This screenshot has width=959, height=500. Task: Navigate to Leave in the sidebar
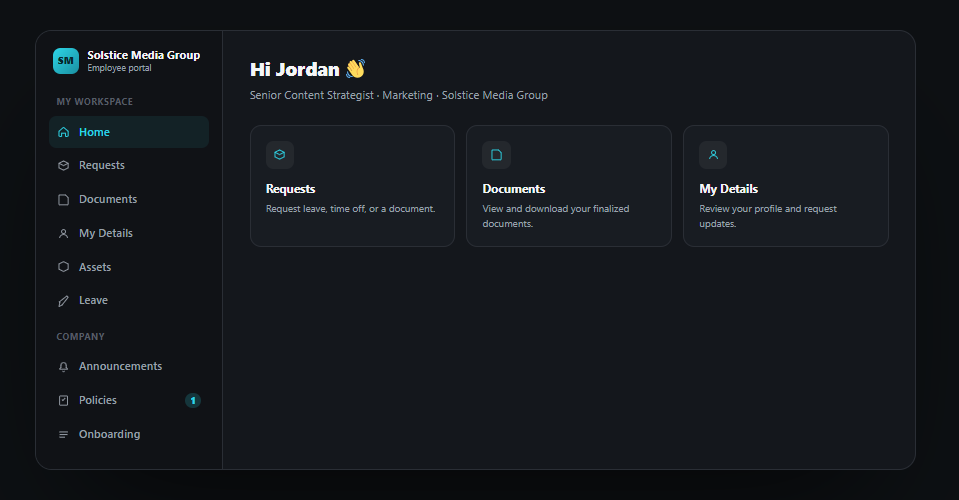pyautogui.click(x=129, y=300)
